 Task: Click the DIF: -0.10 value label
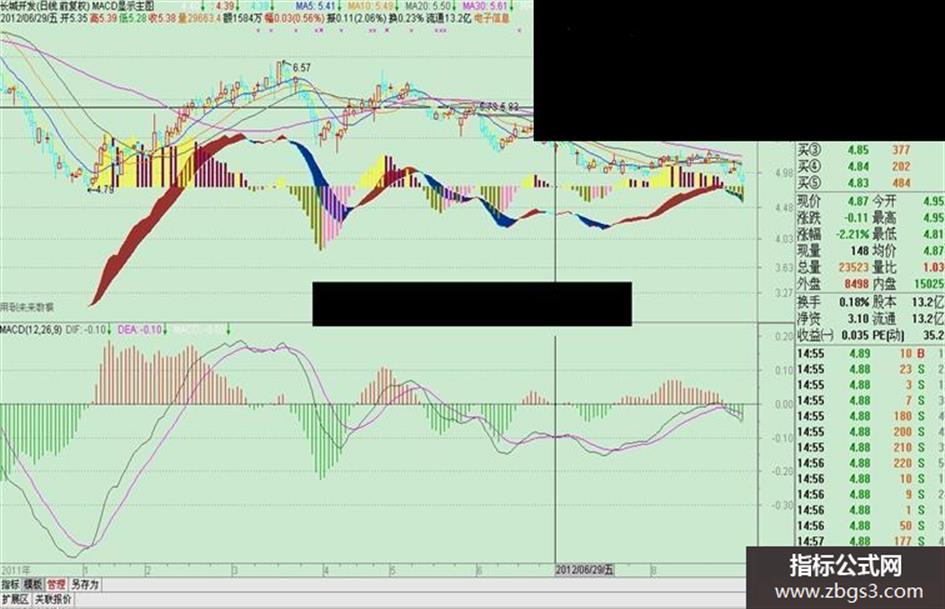pos(86,330)
